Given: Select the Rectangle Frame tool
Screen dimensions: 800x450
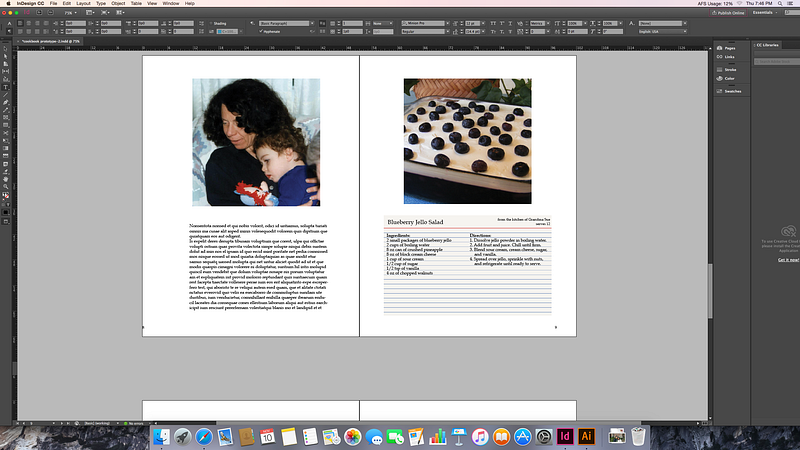Looking at the screenshot, I should (6, 118).
